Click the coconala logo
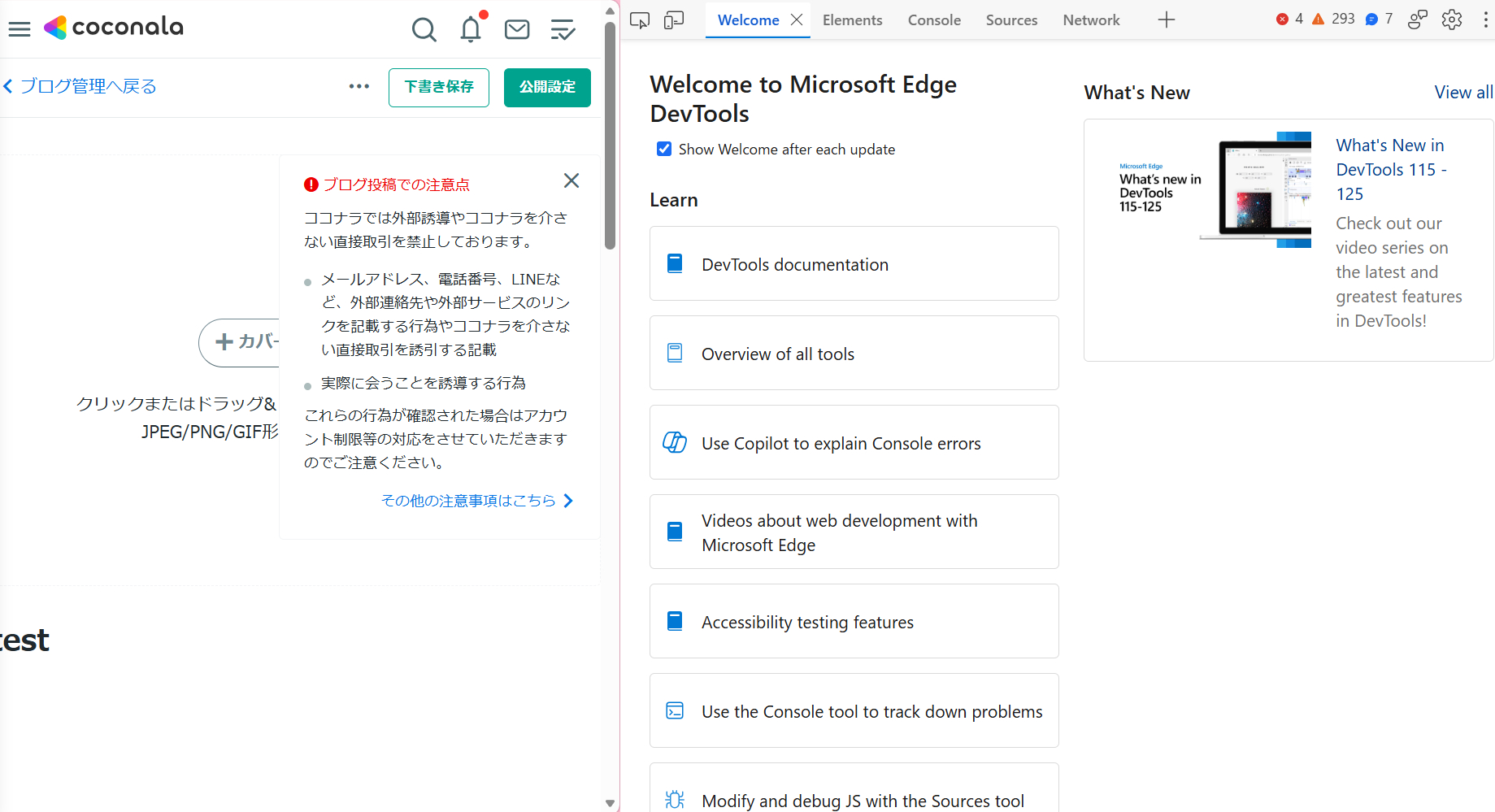Image resolution: width=1495 pixels, height=812 pixels. click(114, 28)
